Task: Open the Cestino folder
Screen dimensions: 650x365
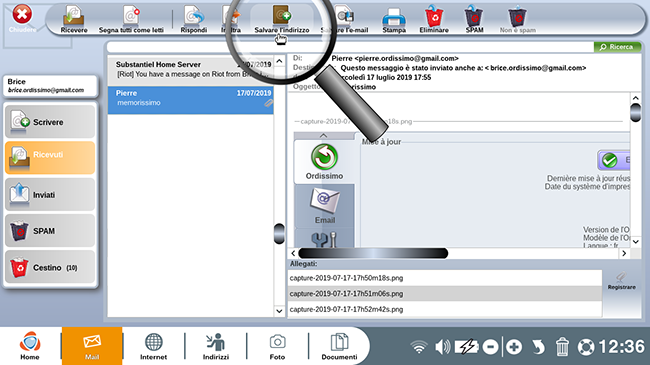Action: [50, 268]
